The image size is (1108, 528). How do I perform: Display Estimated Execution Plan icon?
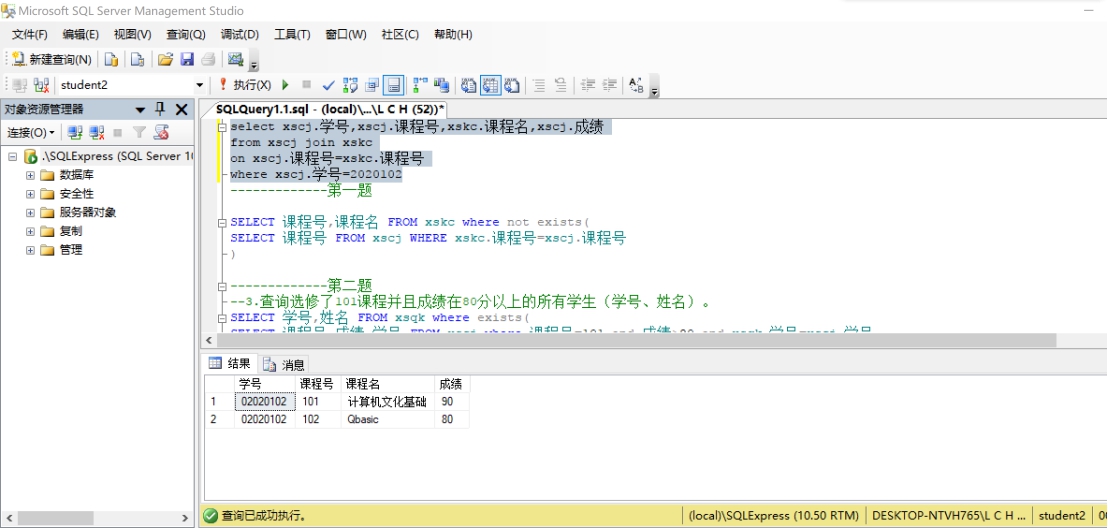(350, 86)
